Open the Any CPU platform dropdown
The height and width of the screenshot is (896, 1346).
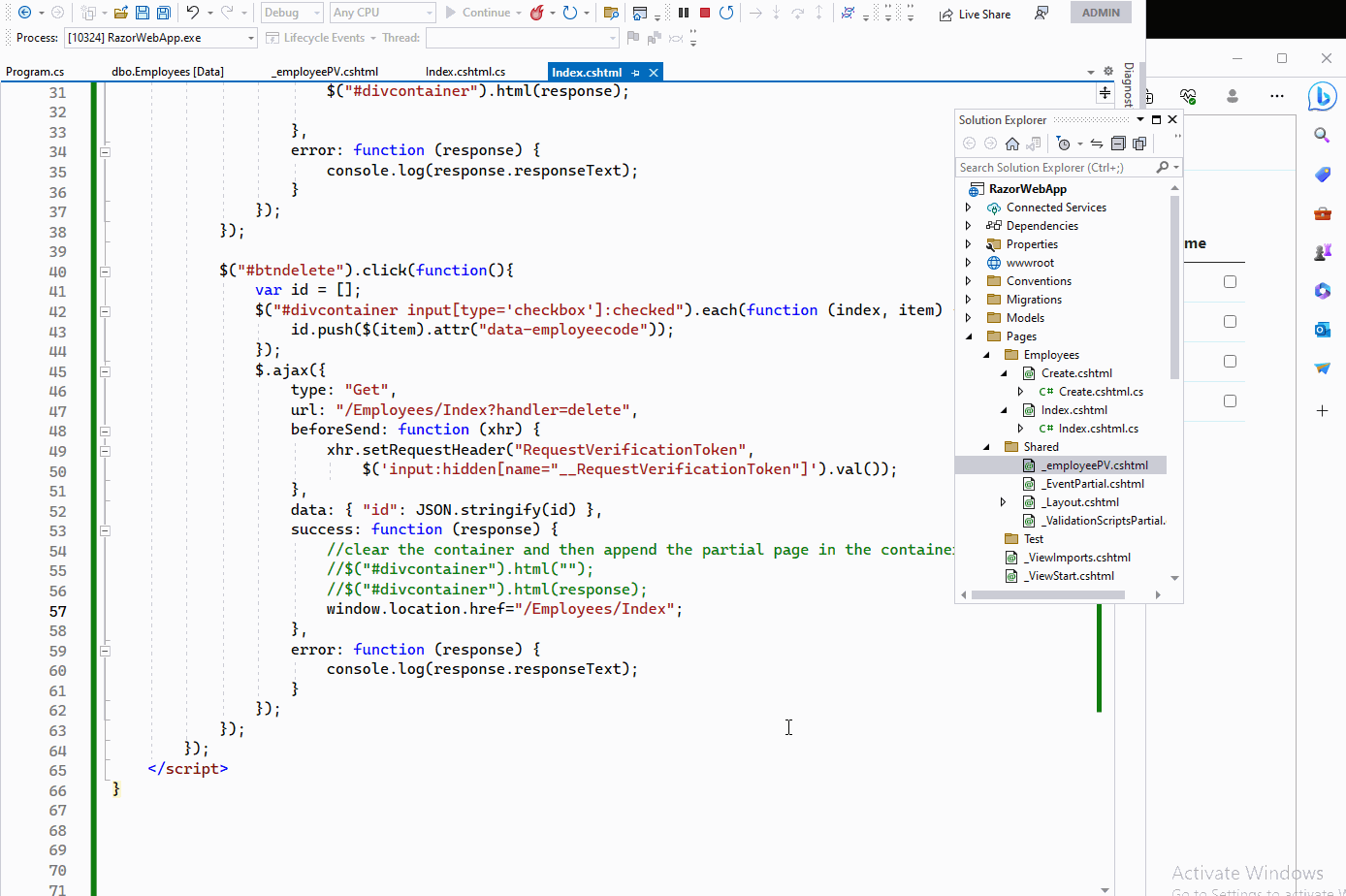(383, 13)
